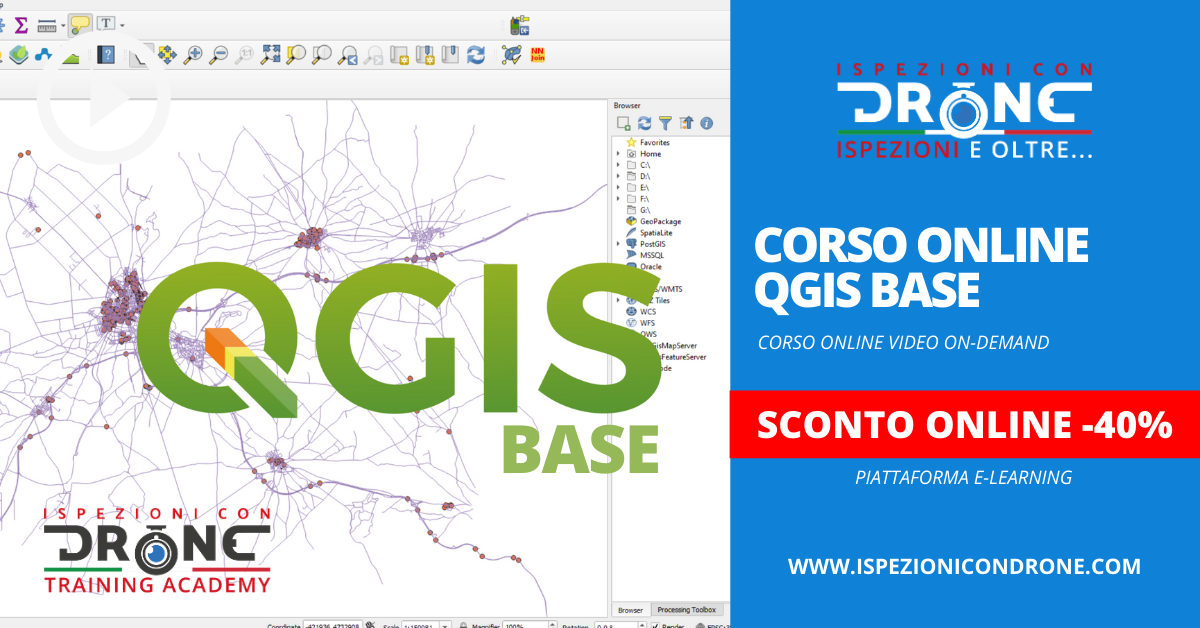This screenshot has height=628, width=1200.
Task: Select WFS in the Browser tree
Action: 641,323
